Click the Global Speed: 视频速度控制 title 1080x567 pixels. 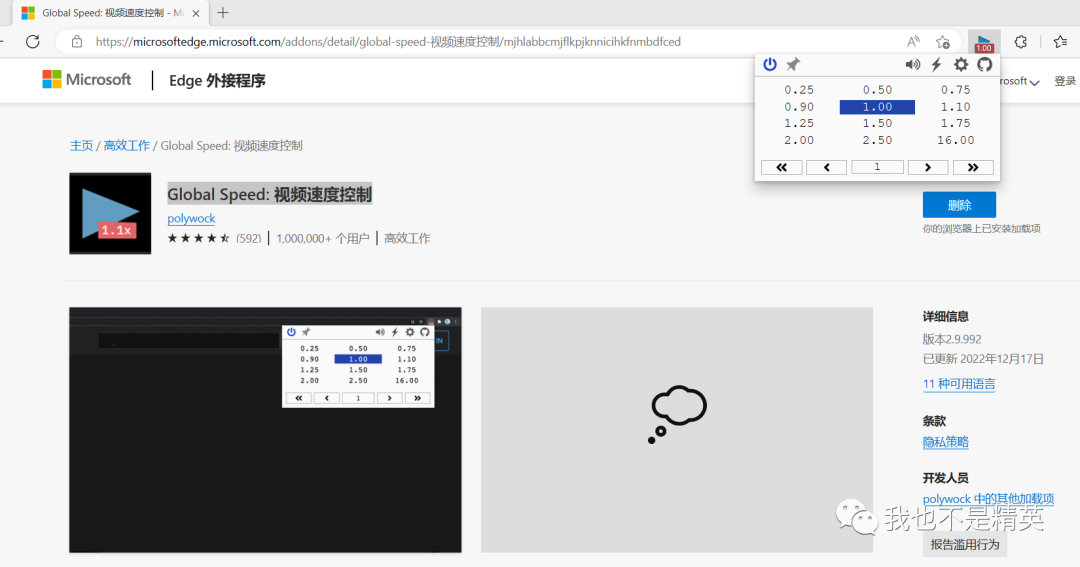(269, 194)
